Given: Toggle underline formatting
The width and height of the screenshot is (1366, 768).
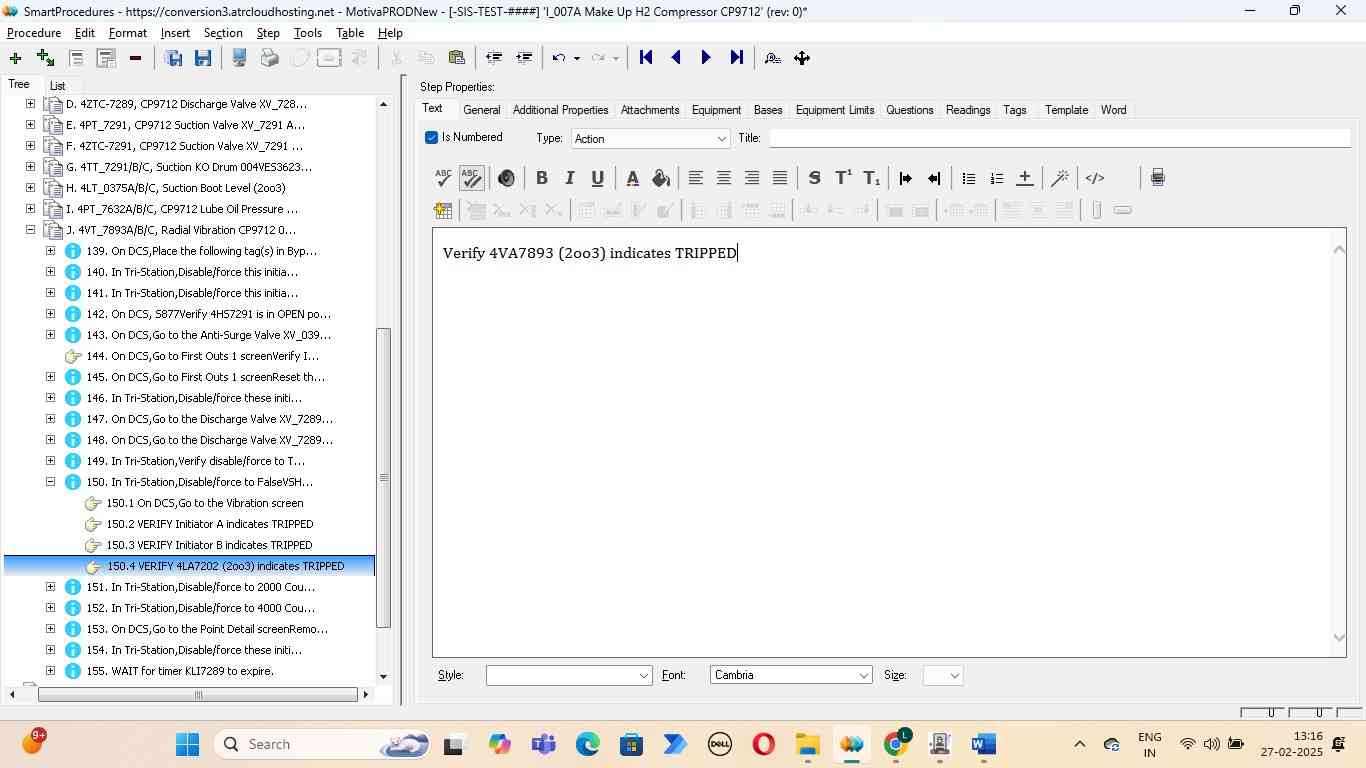Looking at the screenshot, I should pos(597,178).
